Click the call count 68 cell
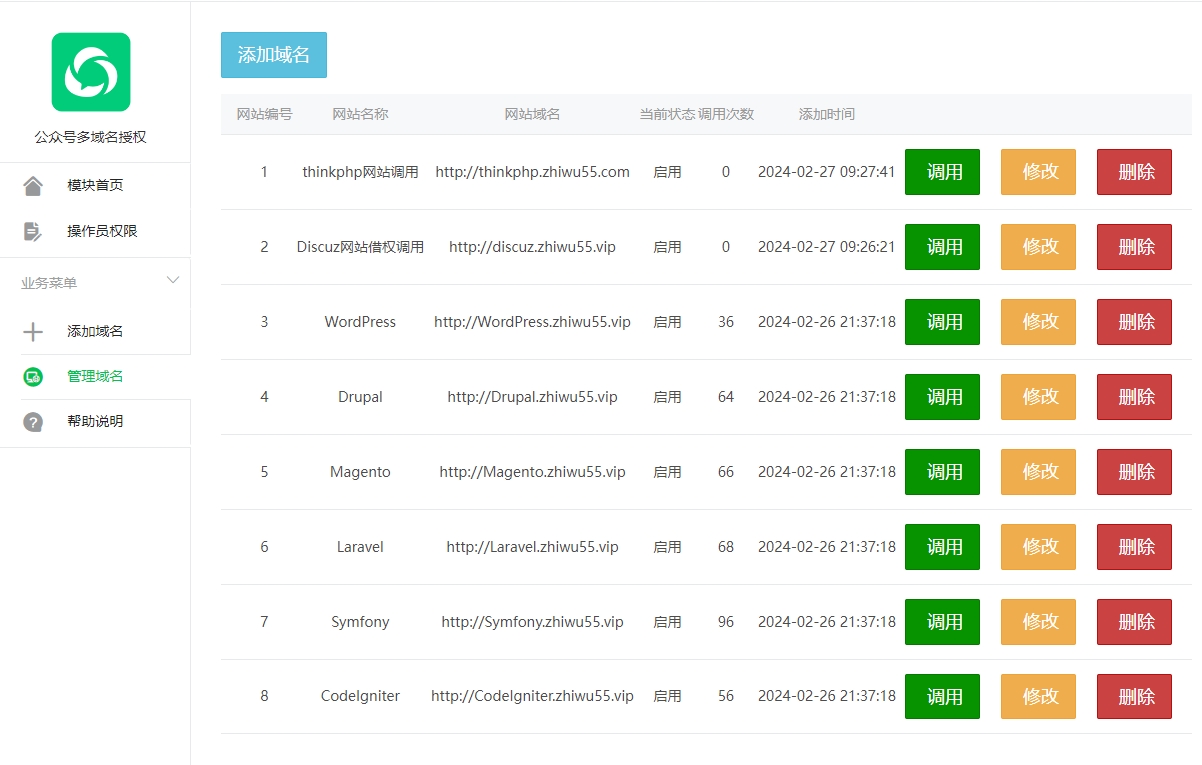Viewport: 1202px width, 765px height. (x=726, y=547)
